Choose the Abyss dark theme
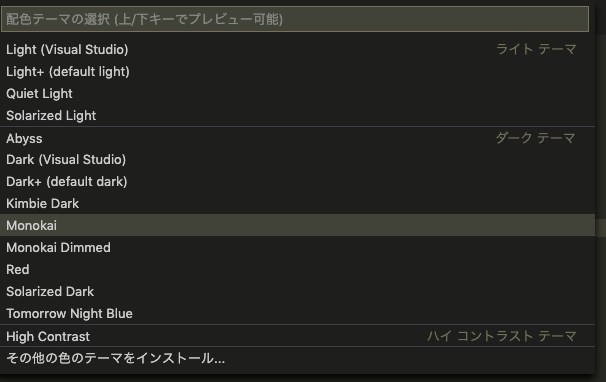Image resolution: width=606 pixels, height=382 pixels. point(297,138)
